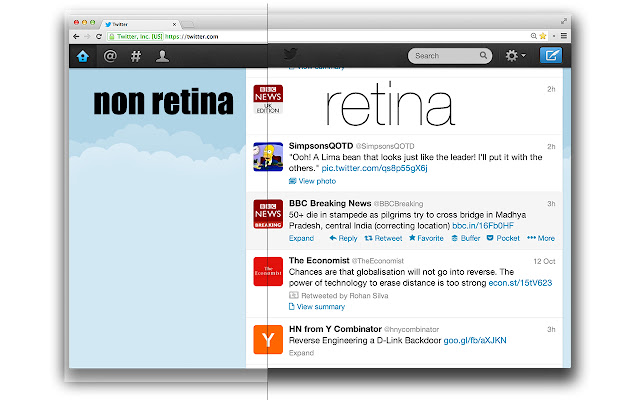640x400 pixels.
Task: Select the Twitter browser tab
Action: (x=139, y=24)
